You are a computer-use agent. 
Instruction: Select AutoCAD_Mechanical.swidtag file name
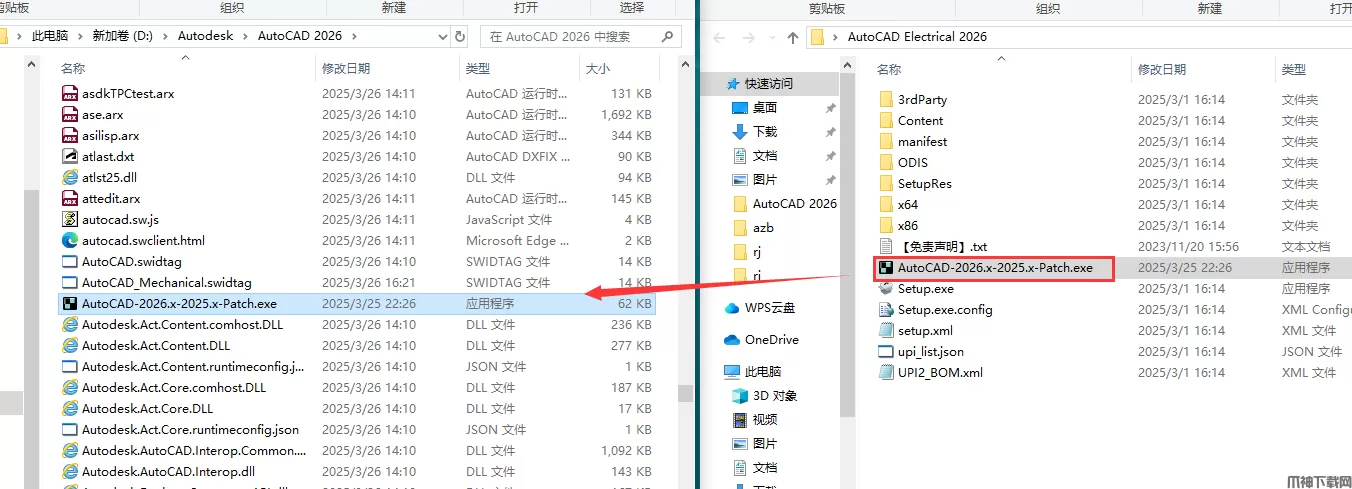(167, 282)
